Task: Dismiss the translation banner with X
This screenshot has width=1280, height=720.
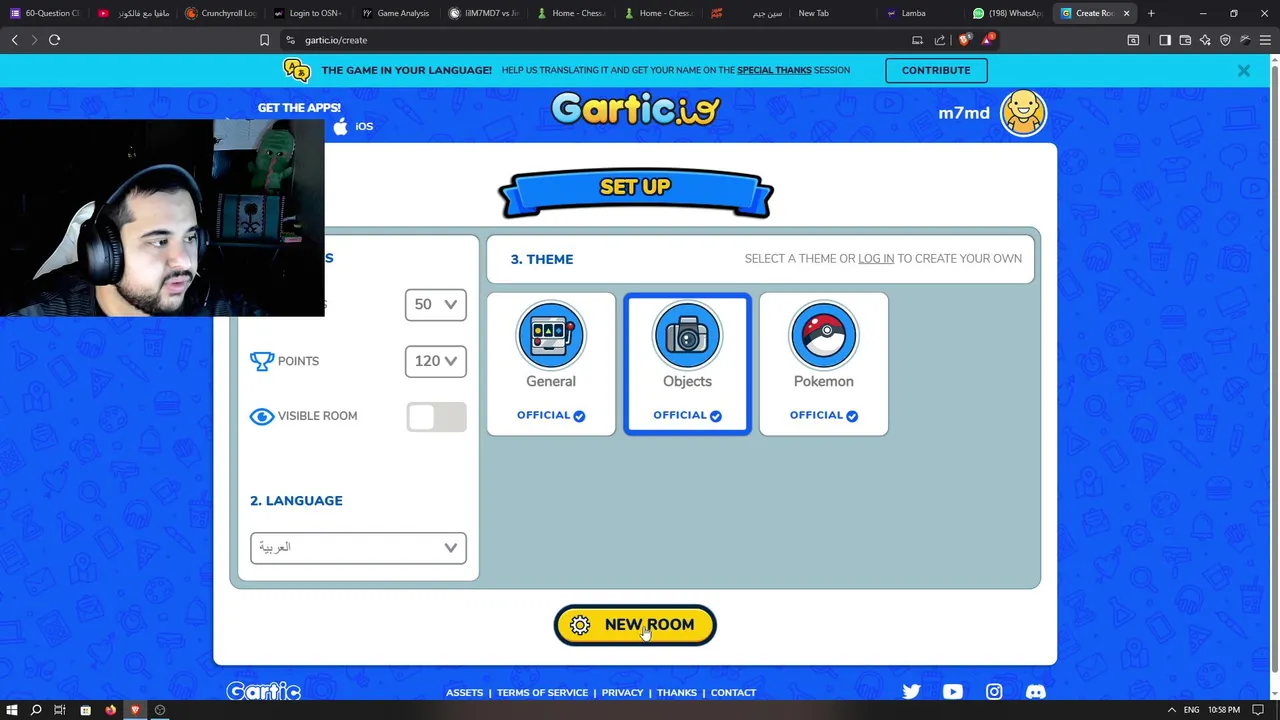Action: 1243,71
